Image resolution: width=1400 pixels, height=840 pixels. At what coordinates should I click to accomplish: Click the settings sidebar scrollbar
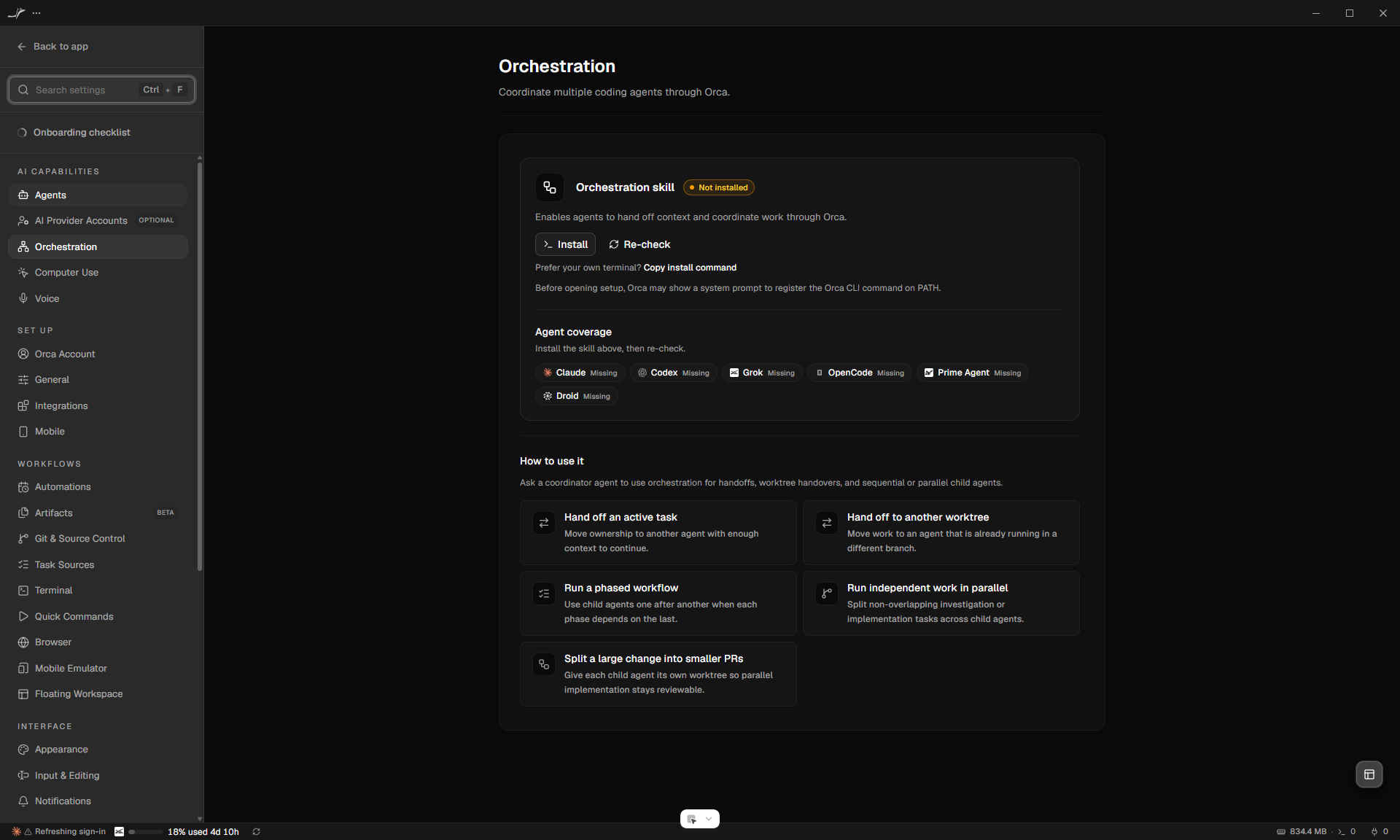200,366
